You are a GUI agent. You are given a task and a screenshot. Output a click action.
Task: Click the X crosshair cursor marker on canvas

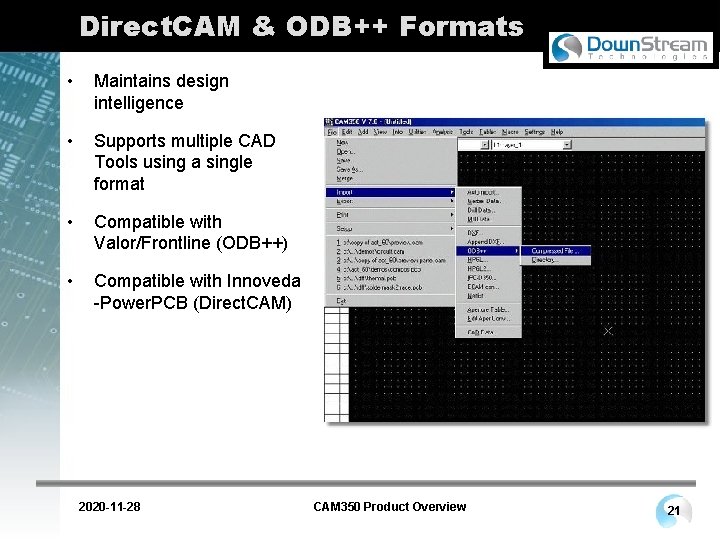[x=608, y=331]
